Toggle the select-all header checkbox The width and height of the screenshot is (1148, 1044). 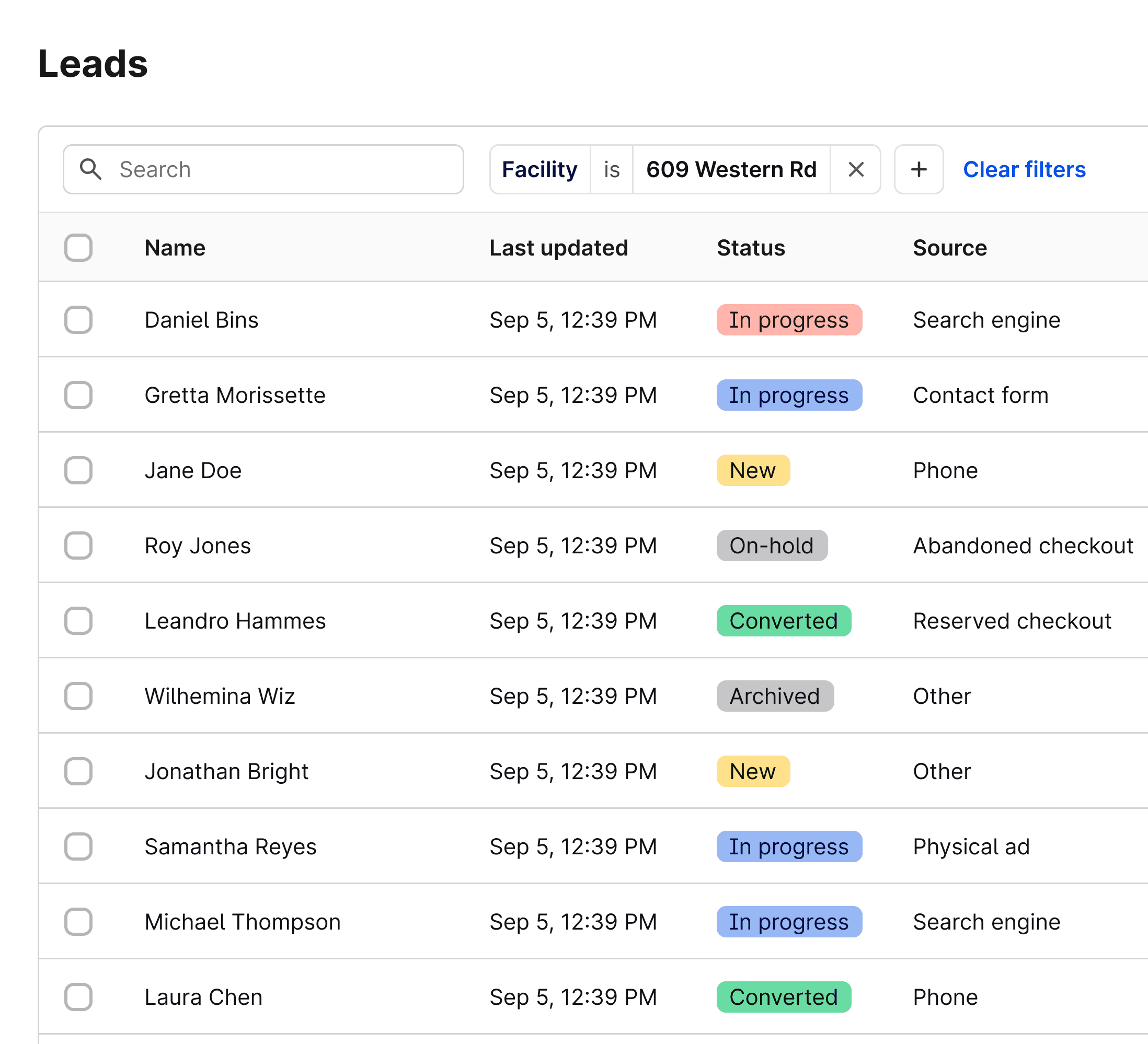tap(78, 248)
